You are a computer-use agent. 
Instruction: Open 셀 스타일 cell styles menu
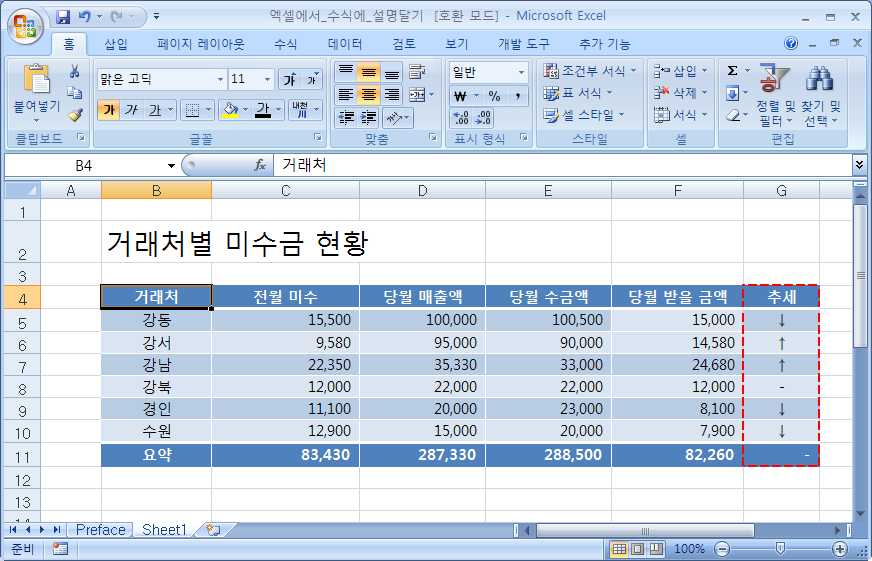[584, 115]
